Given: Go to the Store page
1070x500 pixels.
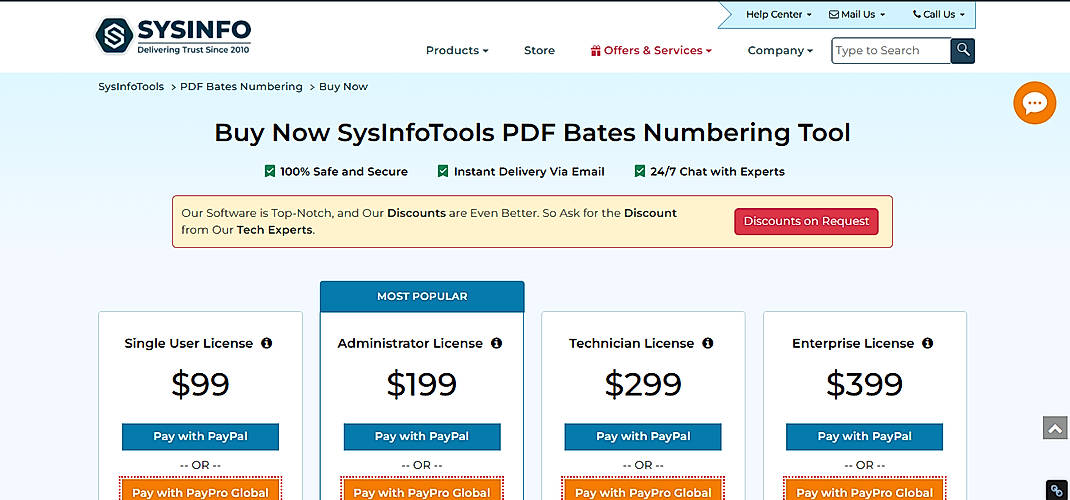Looking at the screenshot, I should coord(539,50).
